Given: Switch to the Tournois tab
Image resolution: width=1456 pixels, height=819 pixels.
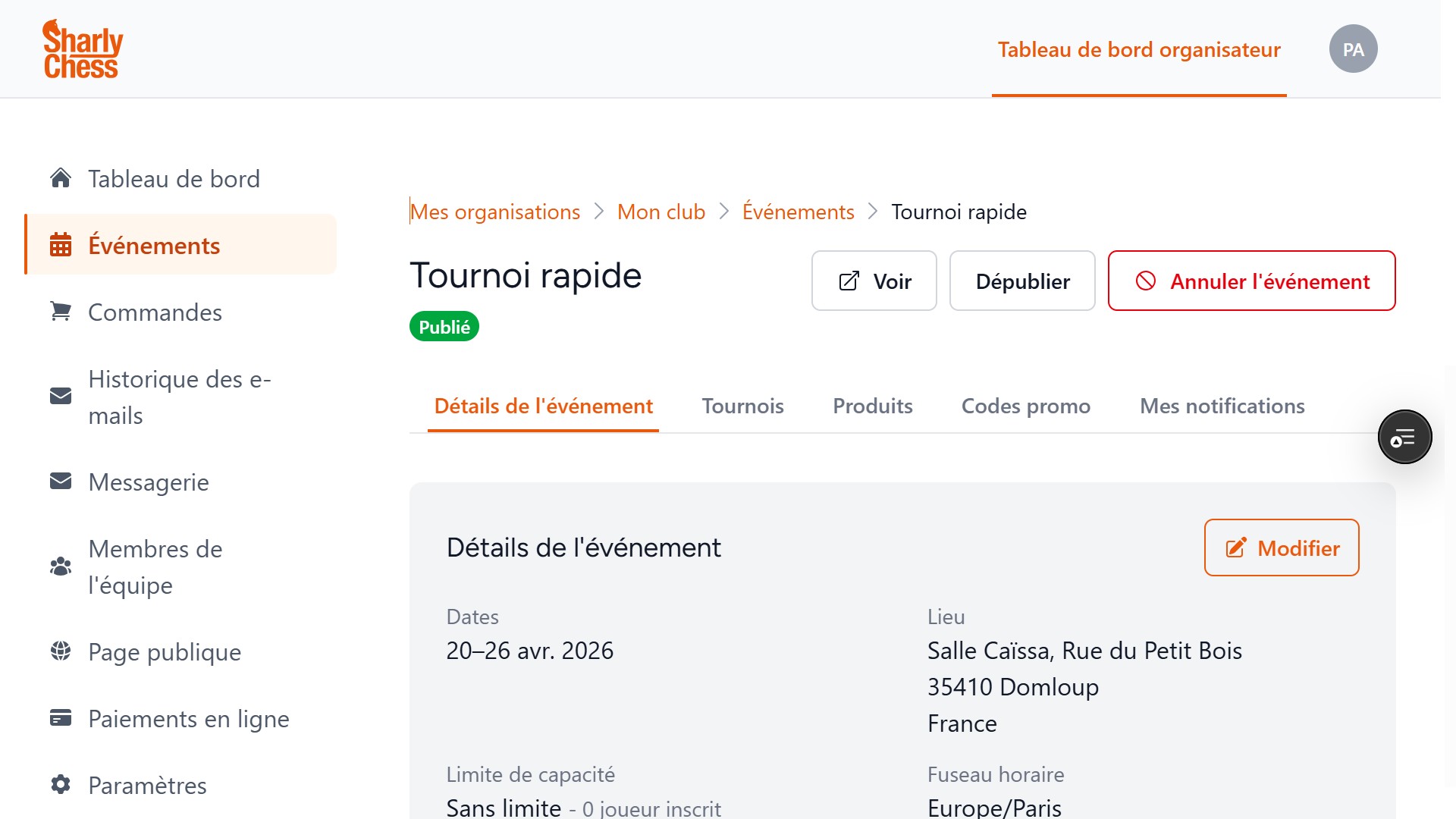Looking at the screenshot, I should tap(742, 406).
